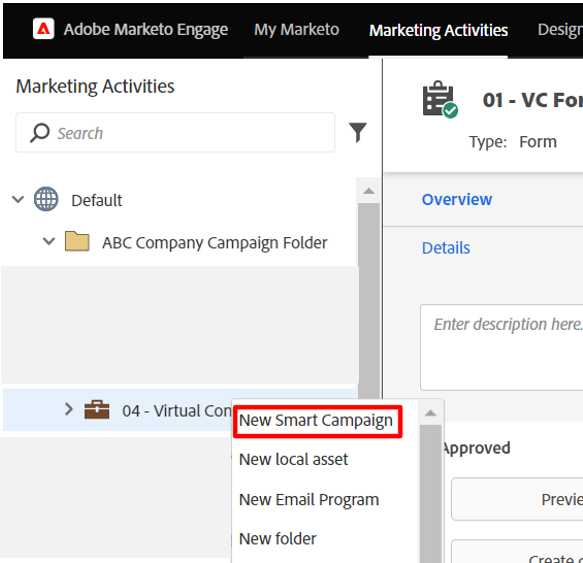Open the My Marketo tab
This screenshot has height=563, width=583.
click(297, 29)
